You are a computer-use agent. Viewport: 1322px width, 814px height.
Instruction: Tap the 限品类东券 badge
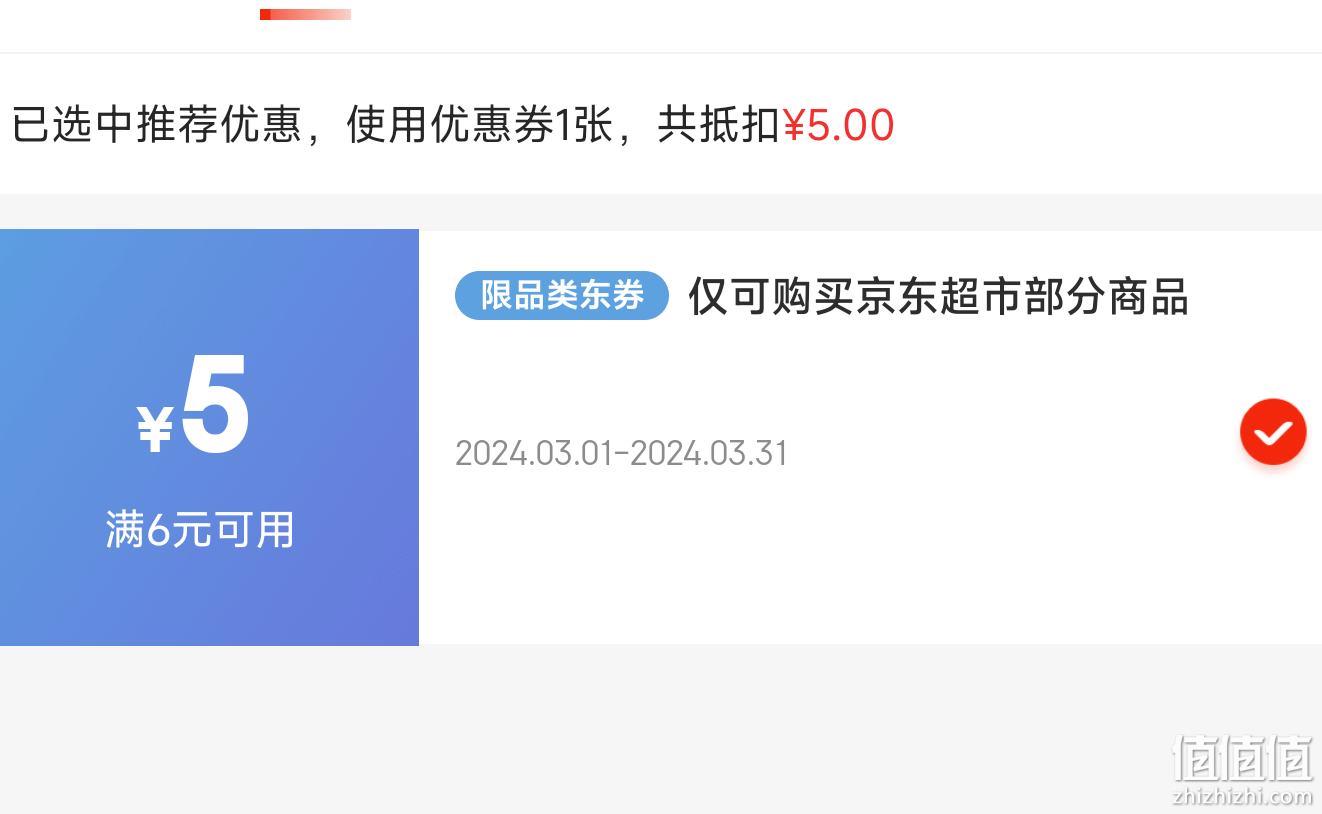[x=561, y=295]
